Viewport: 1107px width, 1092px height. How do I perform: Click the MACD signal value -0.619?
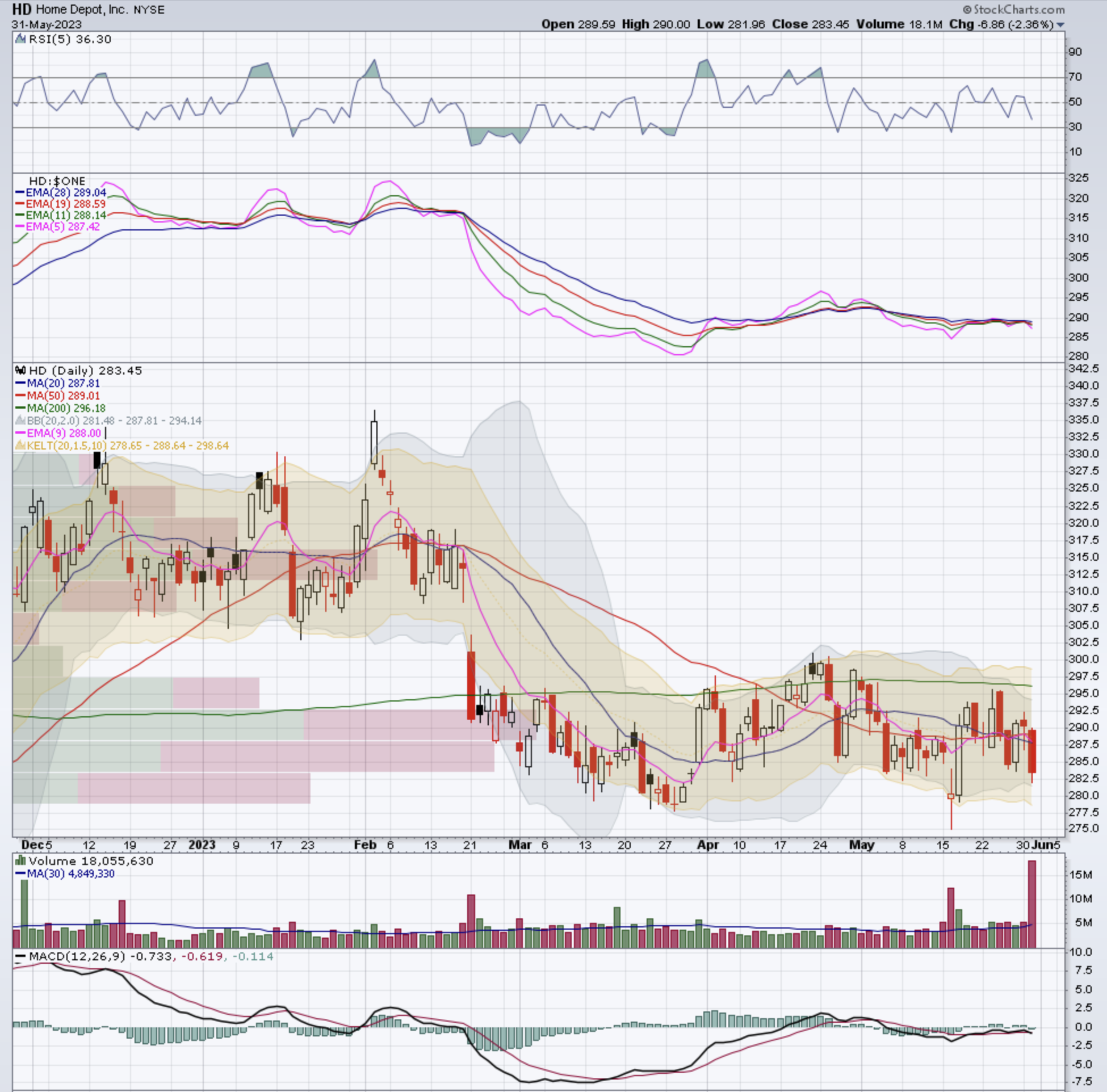(x=202, y=956)
